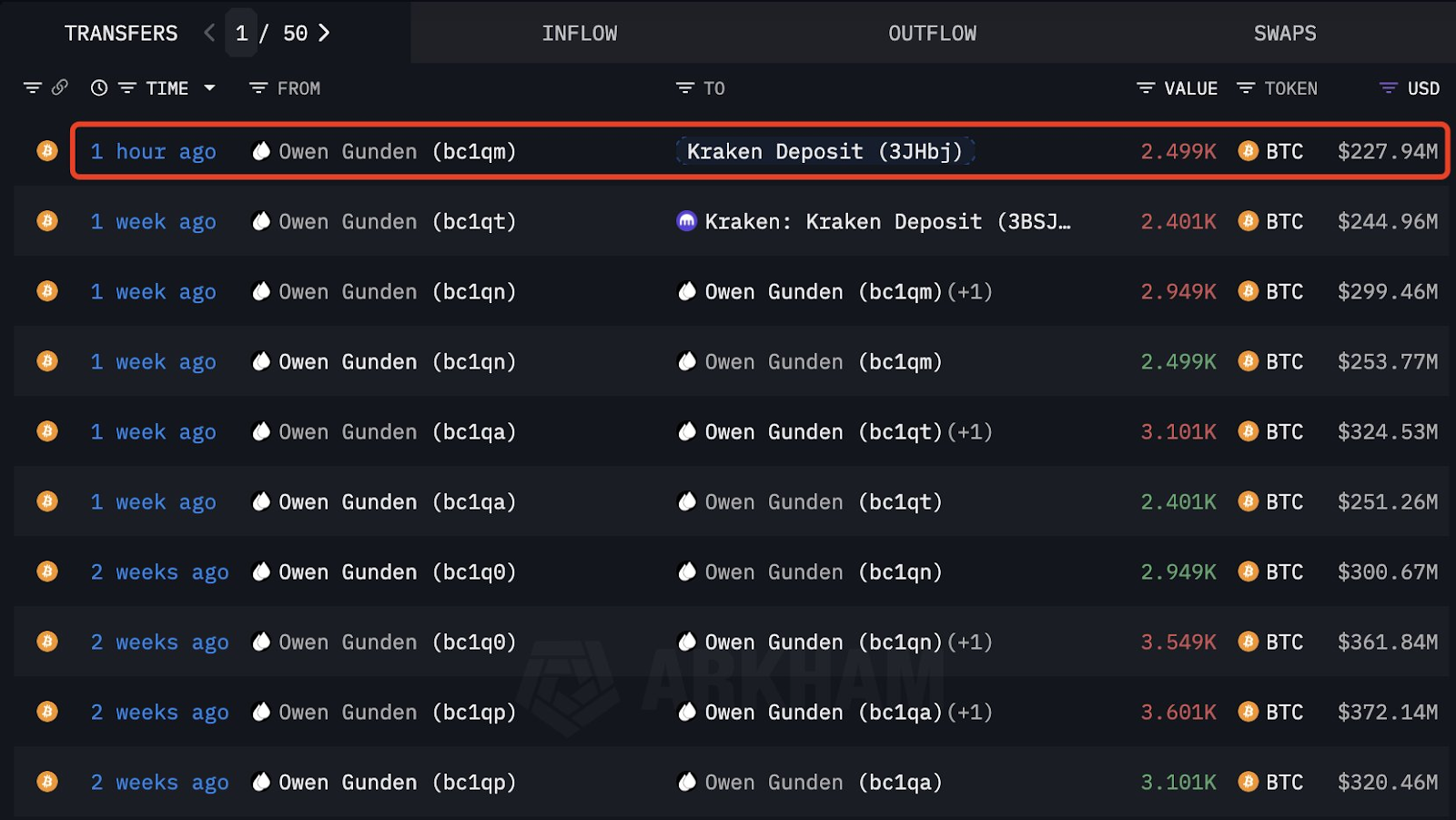Viewport: 1456px width, 820px height.
Task: Go to next transfers page arrow
Action: [x=324, y=33]
